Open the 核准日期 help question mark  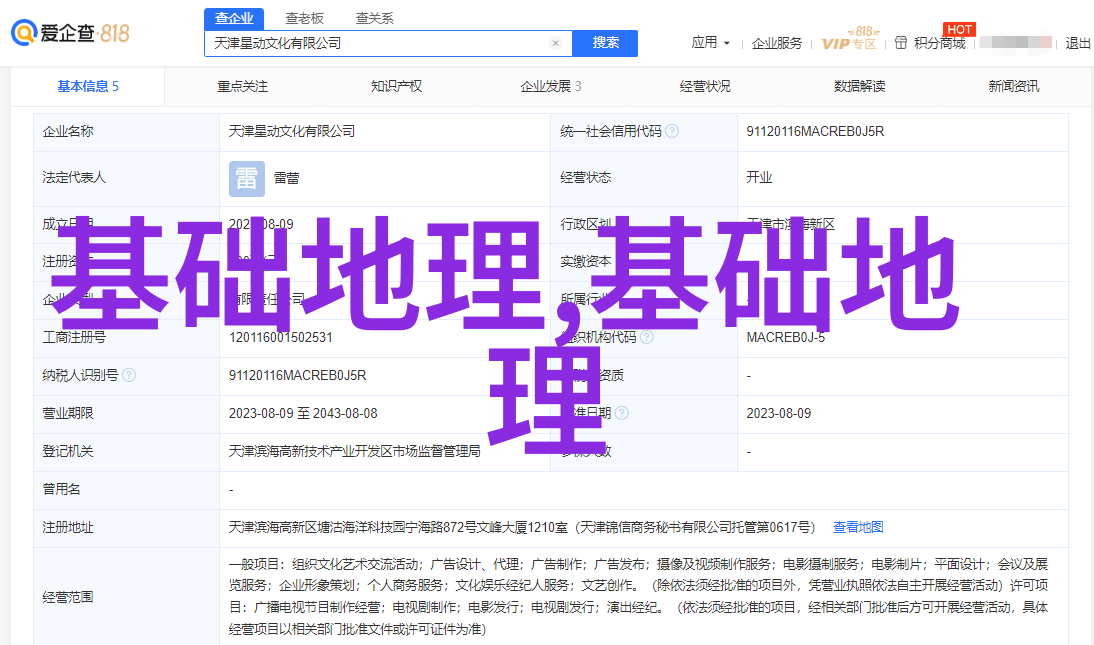coord(622,413)
